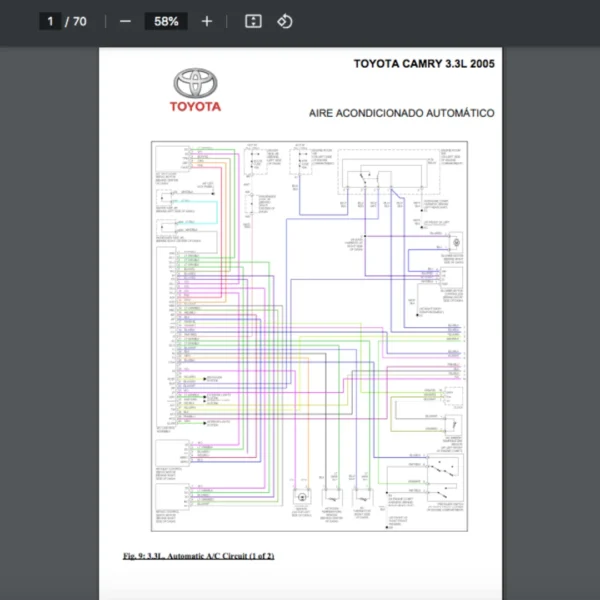Viewport: 600px width, 600px height.
Task: Select the AIRE ACONDICIONADO AUTOMÁTICO subtitle
Action: tap(401, 113)
